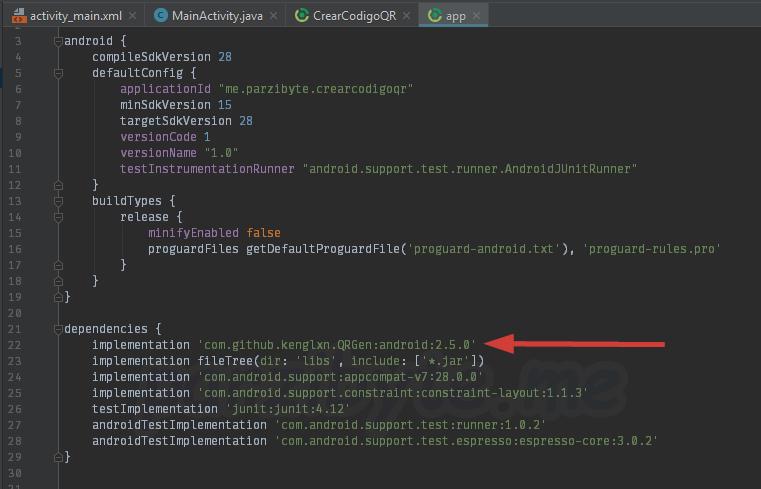Screen dimensions: 761x489
Task: Collapse the defaultConfig block fold marker
Action: 58,73
